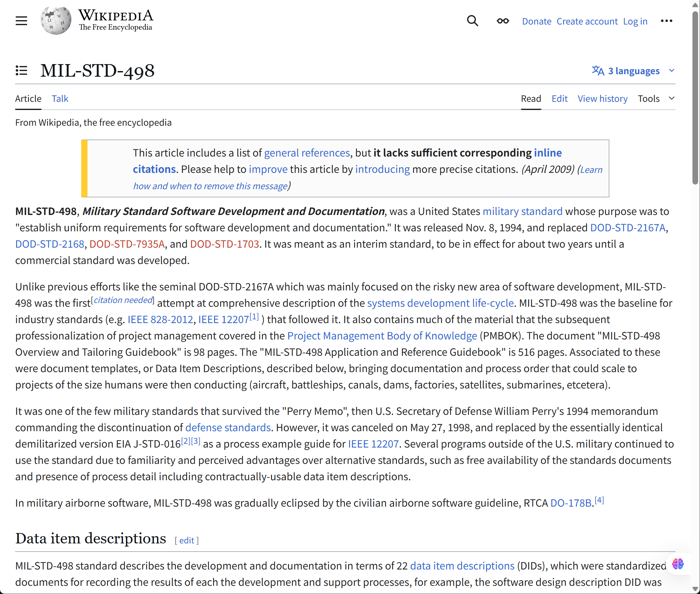Select the Read tab
700x594 pixels.
(x=531, y=99)
